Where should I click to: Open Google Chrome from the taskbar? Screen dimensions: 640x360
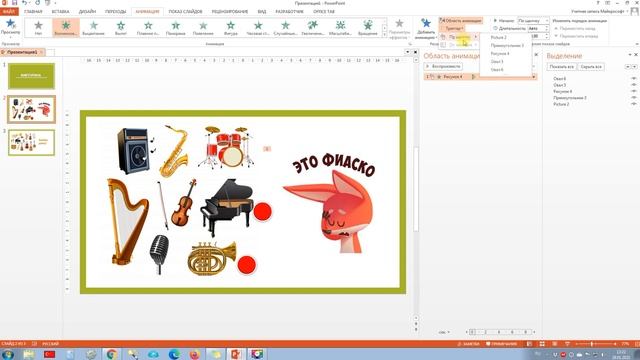tap(112, 354)
